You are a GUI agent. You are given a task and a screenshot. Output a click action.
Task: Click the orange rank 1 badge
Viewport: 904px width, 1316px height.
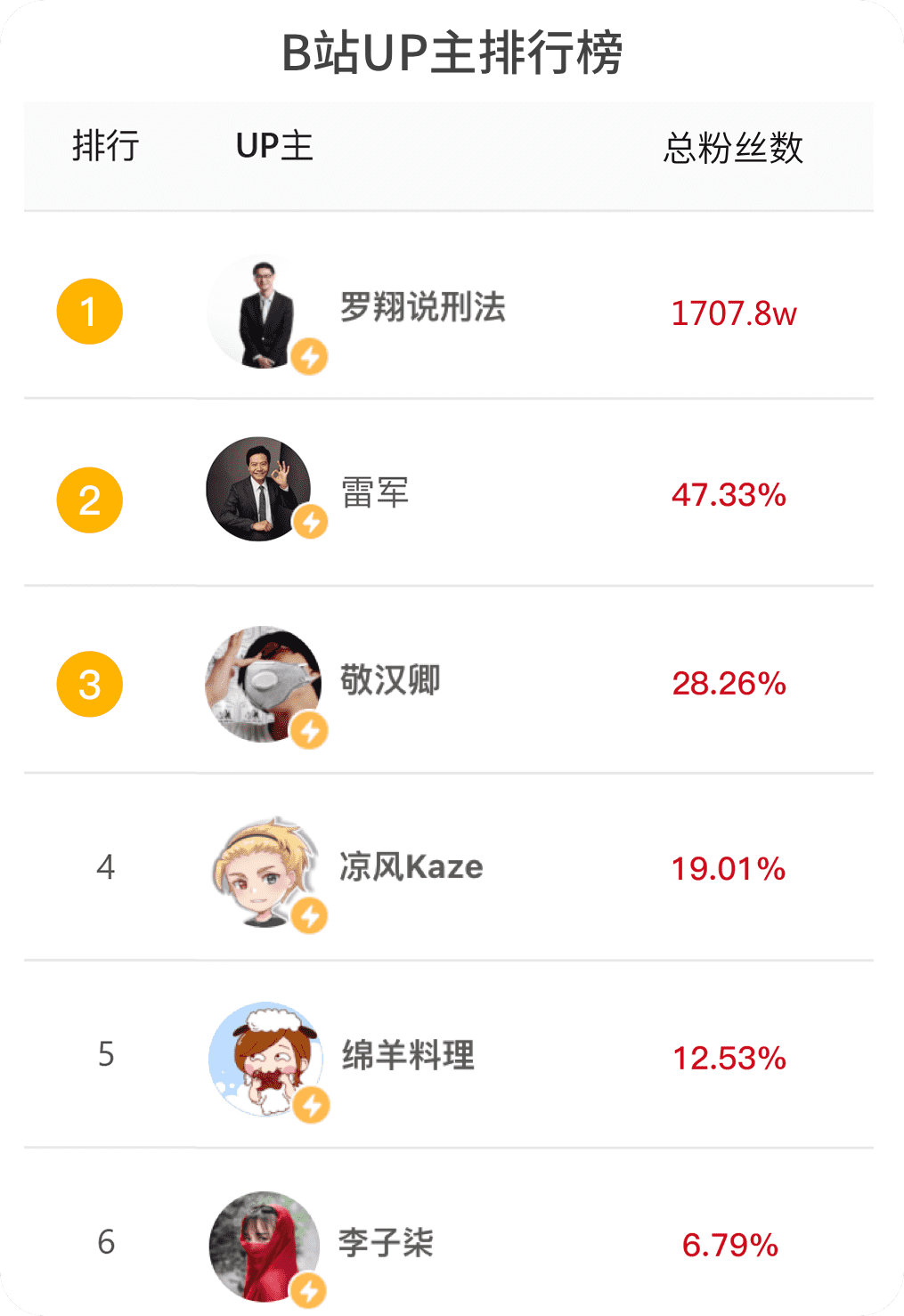(89, 312)
